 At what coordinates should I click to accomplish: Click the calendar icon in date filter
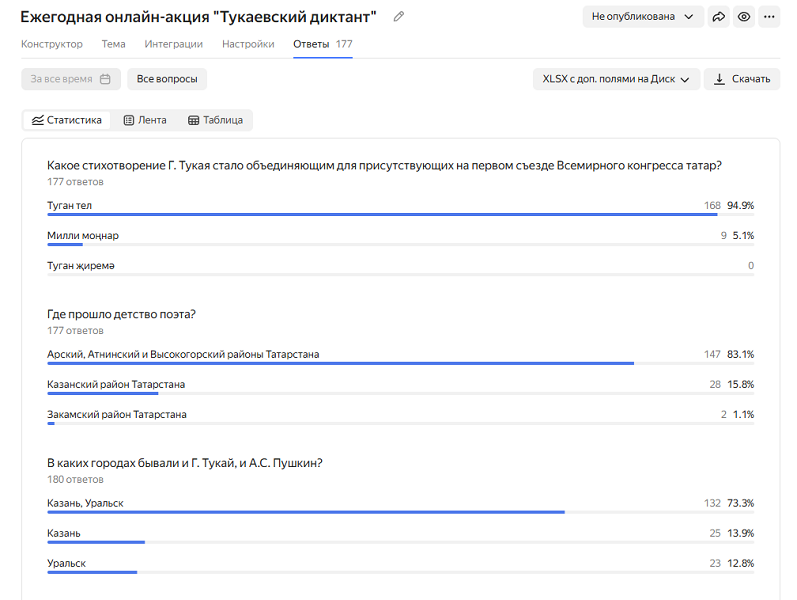(x=105, y=79)
